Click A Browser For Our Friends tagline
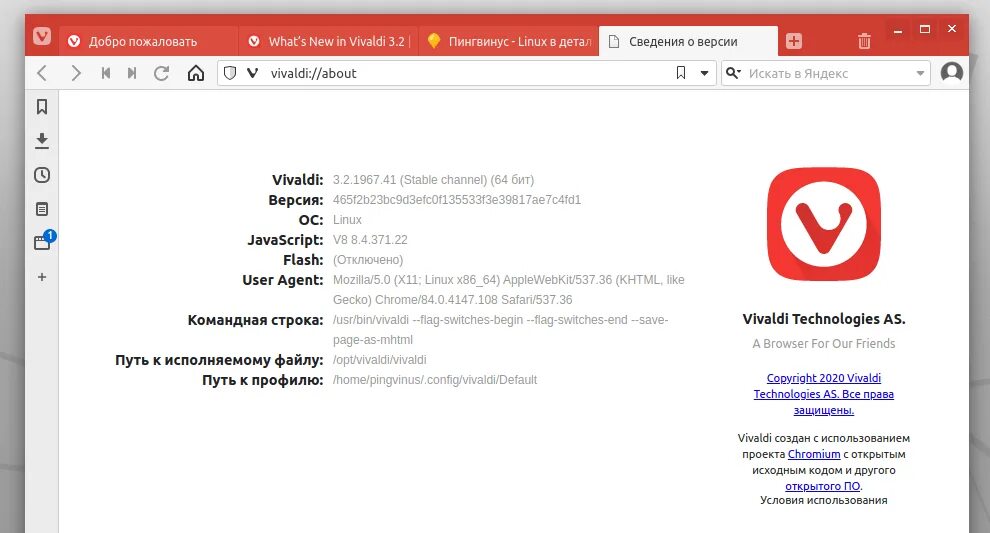990x533 pixels. click(823, 344)
